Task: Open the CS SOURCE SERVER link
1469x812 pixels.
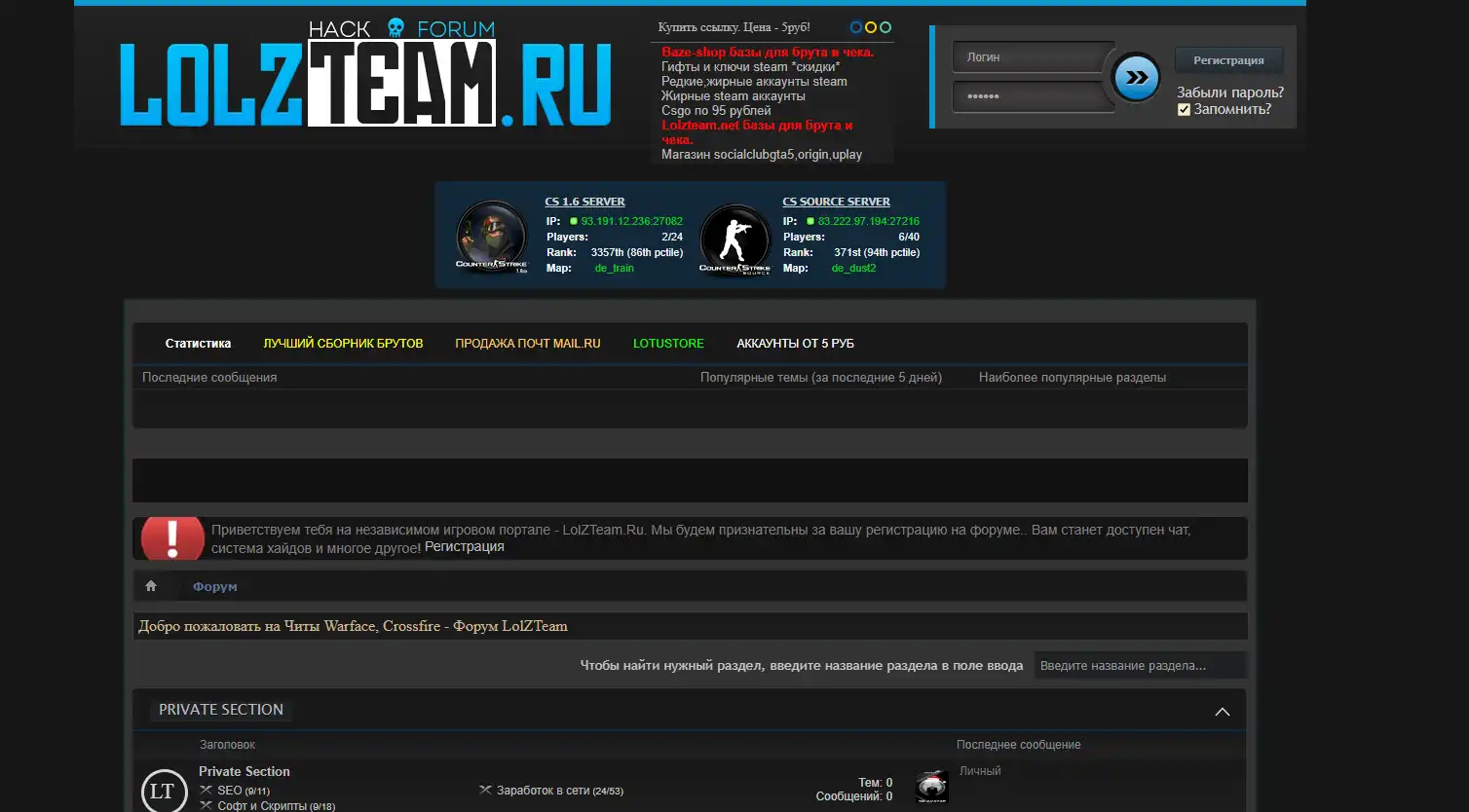Action: pyautogui.click(x=836, y=202)
